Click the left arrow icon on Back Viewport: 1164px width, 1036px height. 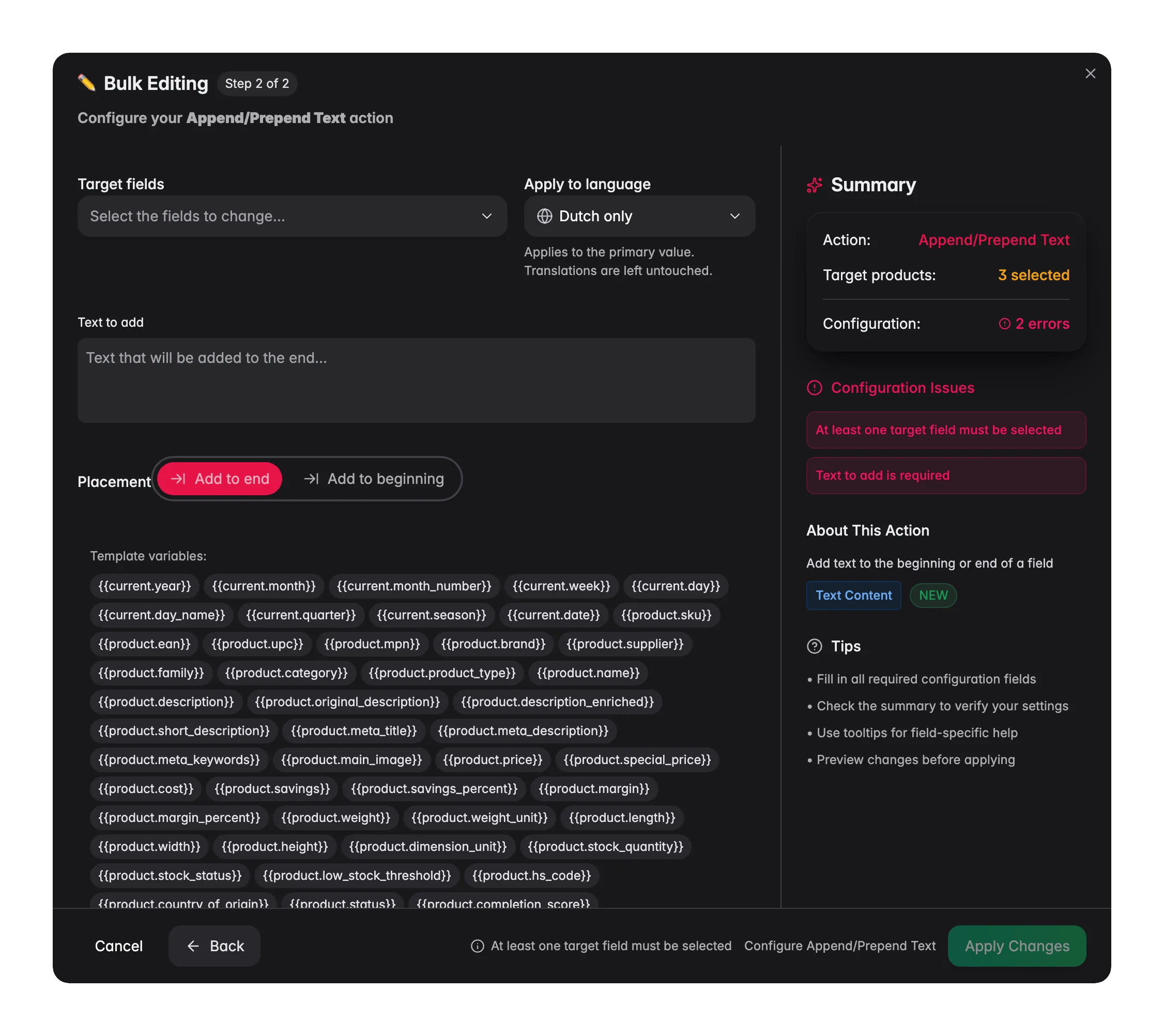tap(193, 946)
